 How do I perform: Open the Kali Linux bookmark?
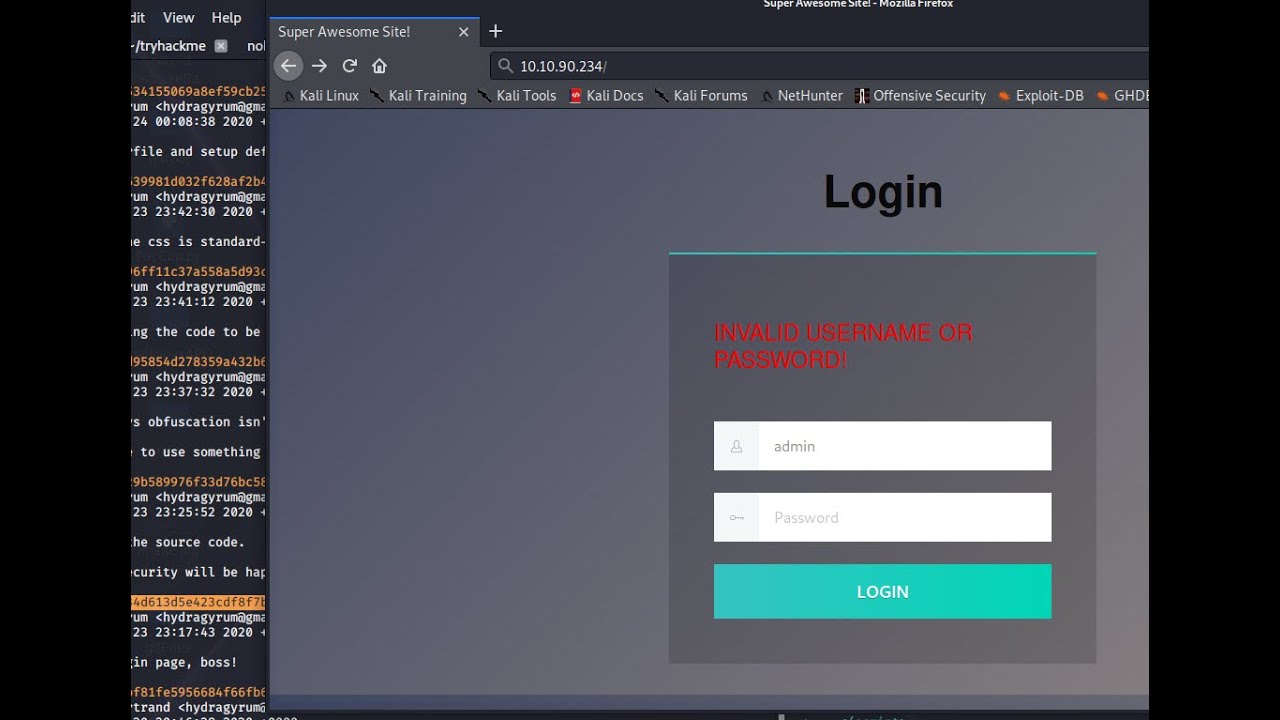tap(320, 96)
